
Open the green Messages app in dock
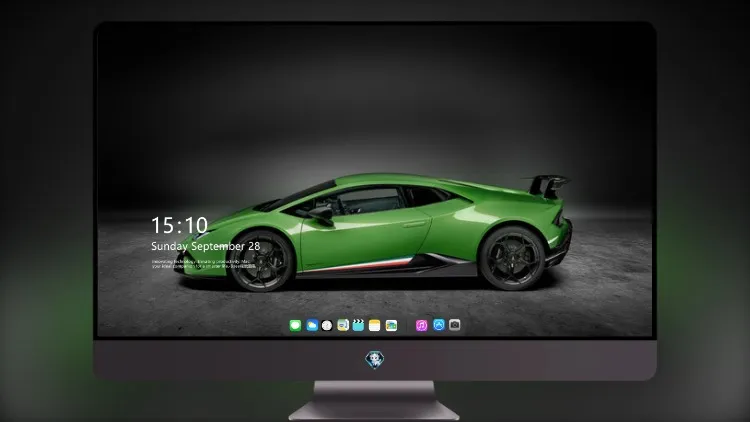pyautogui.click(x=295, y=325)
